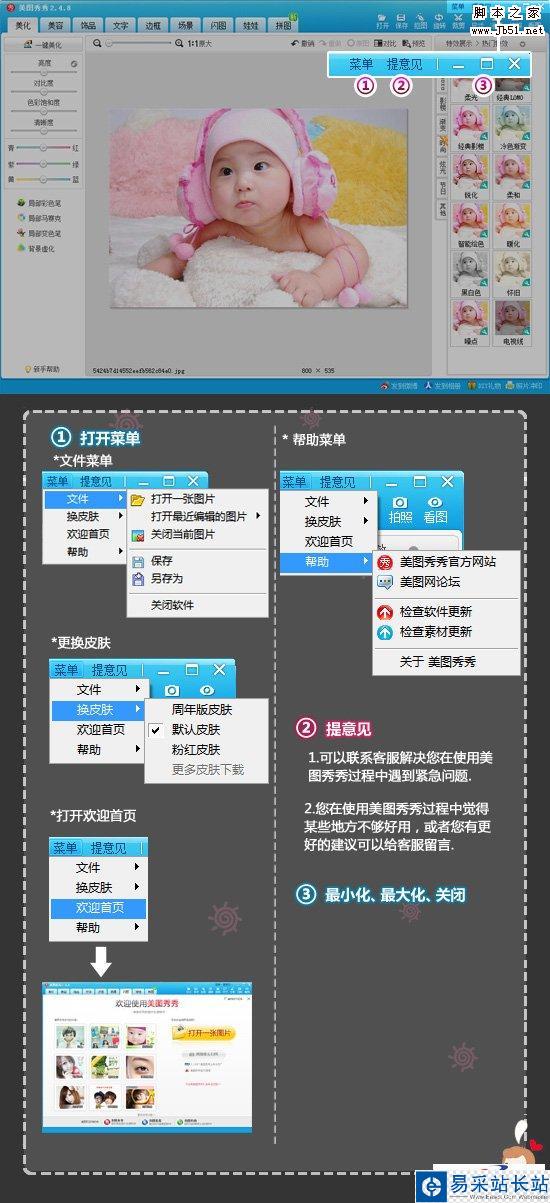
Task: Click the 保存 save icon in top toolbar
Action: [401, 20]
